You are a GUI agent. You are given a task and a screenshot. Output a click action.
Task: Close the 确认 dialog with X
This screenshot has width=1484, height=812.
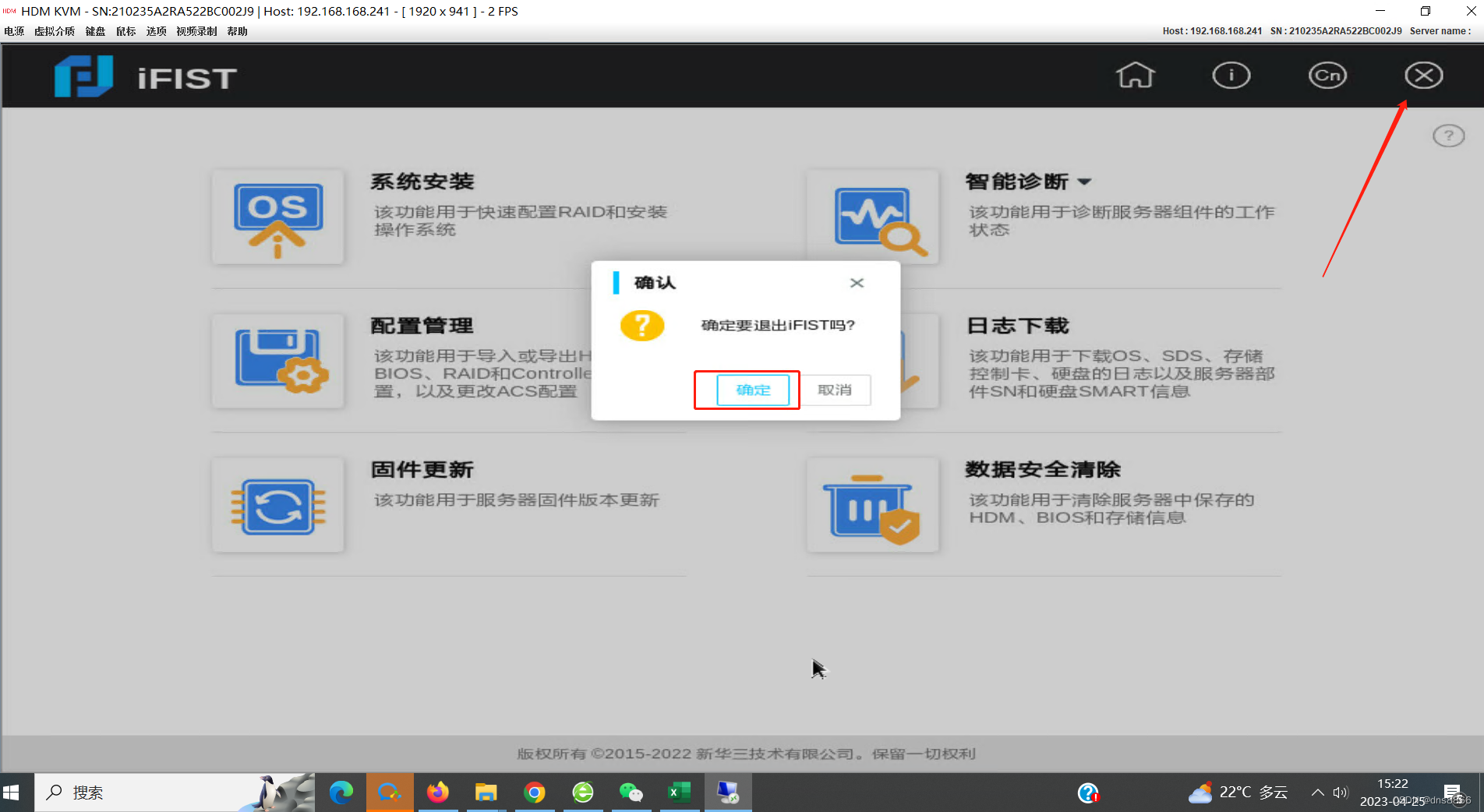(857, 283)
